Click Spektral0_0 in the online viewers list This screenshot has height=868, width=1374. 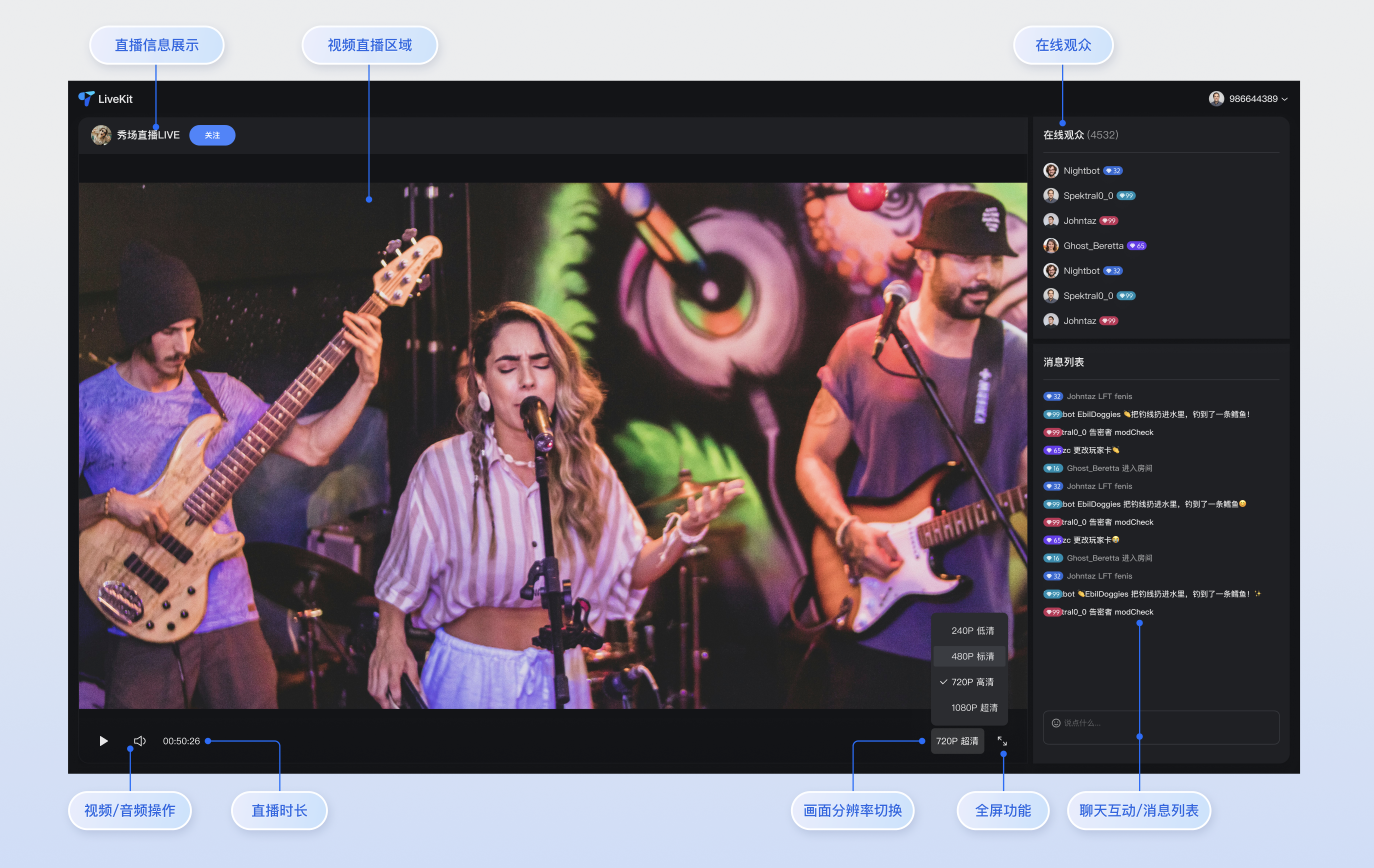point(1087,195)
